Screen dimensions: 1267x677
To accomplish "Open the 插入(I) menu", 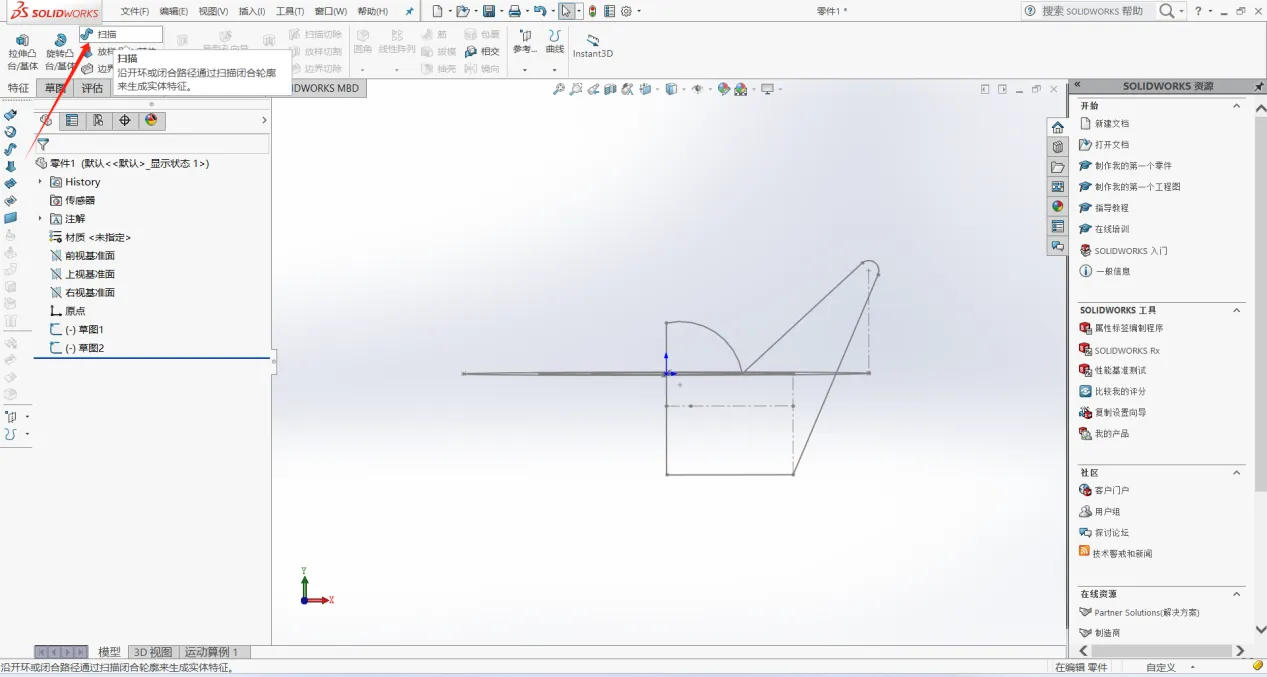I will tap(251, 11).
